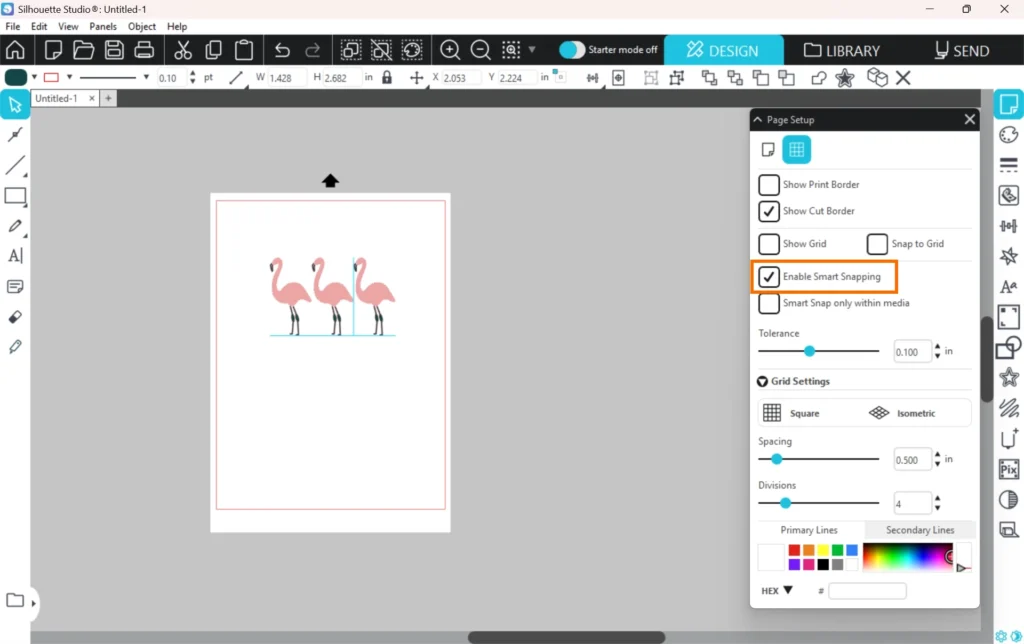Select the Eraser tool

coord(15,317)
